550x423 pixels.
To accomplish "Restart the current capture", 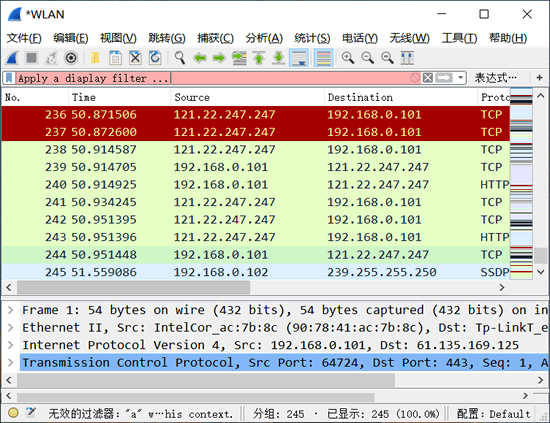I will tap(51, 58).
